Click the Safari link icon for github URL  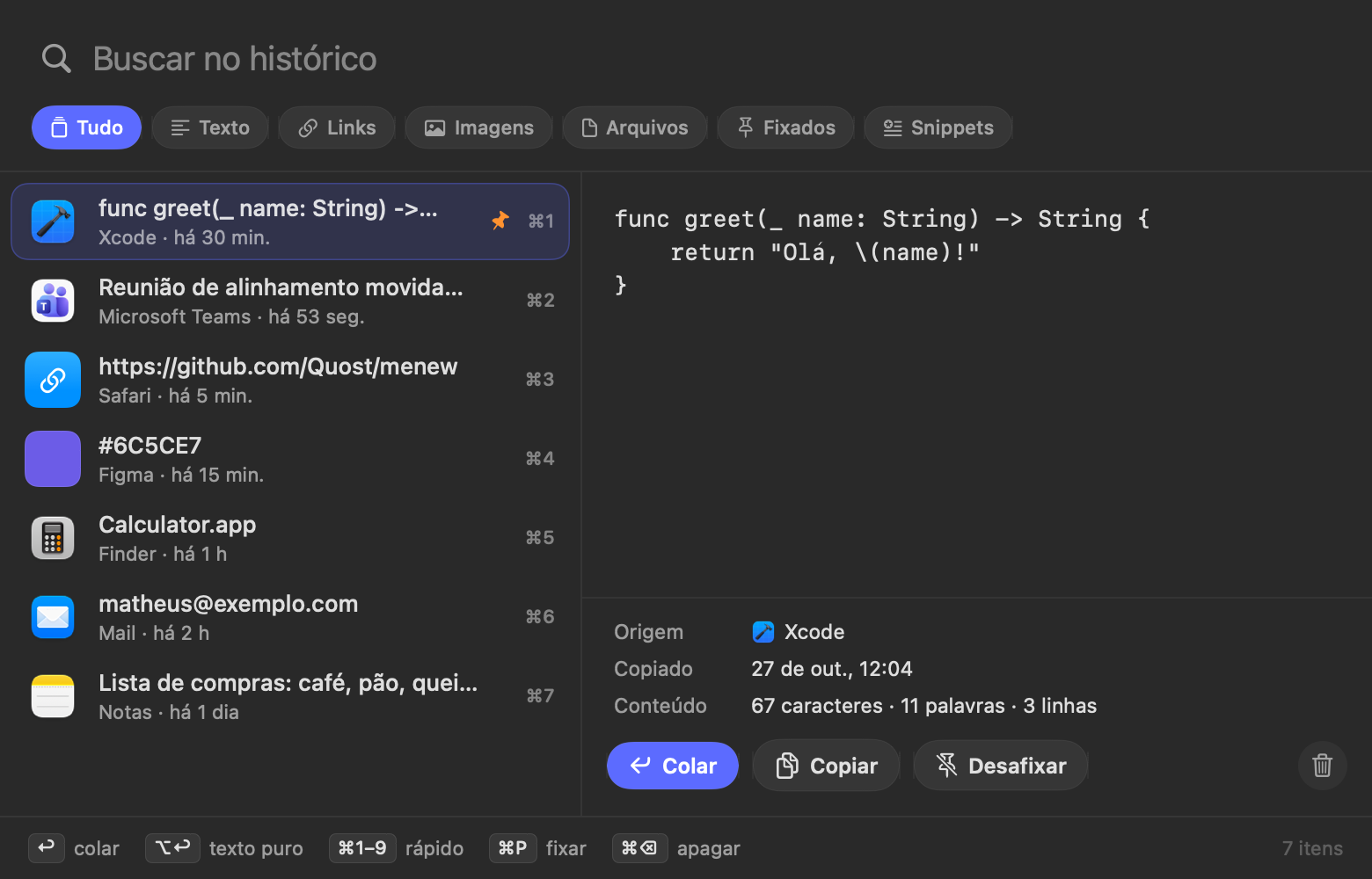(x=53, y=380)
